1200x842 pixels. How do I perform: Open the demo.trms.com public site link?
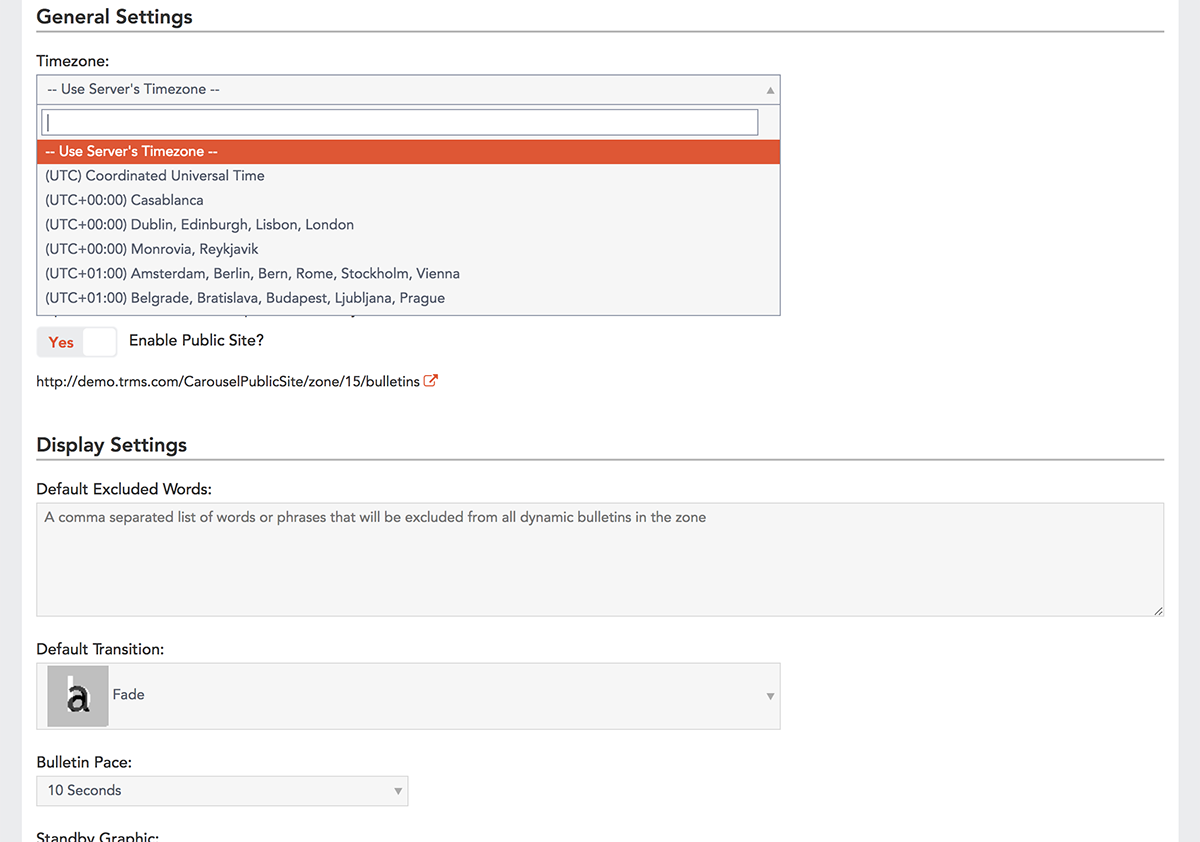click(227, 382)
